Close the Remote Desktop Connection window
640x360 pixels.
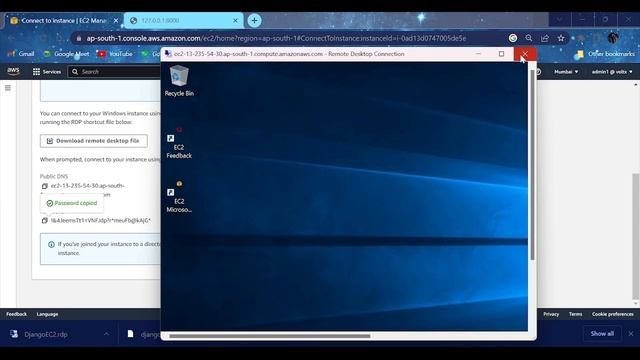point(525,54)
